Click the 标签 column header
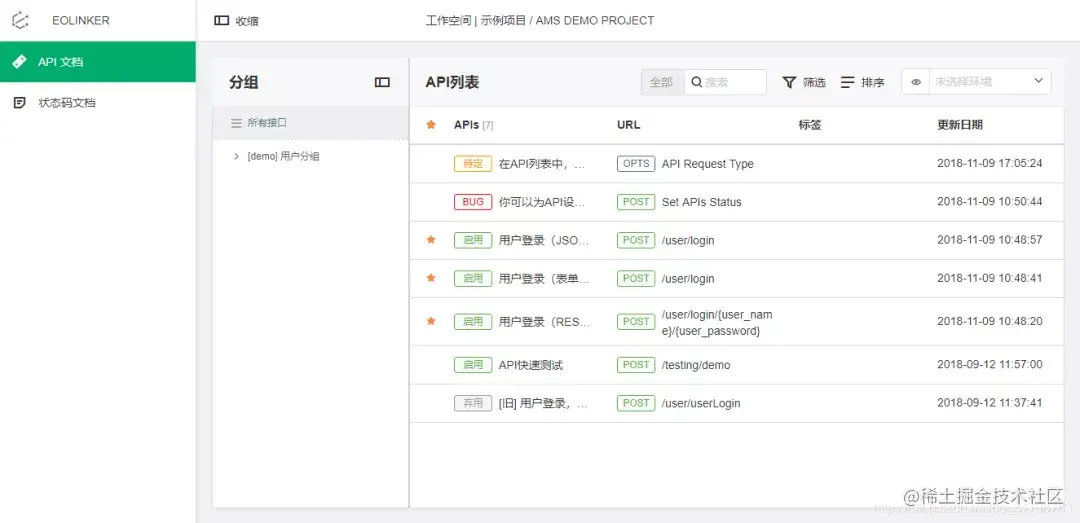The image size is (1080, 523). 810,125
